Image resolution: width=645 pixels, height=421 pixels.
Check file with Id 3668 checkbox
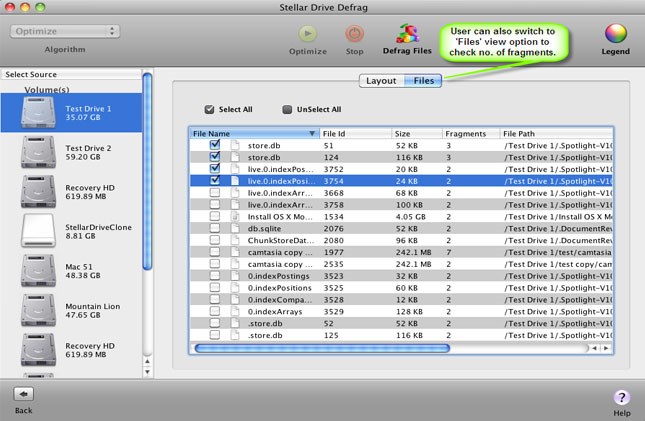[215, 193]
